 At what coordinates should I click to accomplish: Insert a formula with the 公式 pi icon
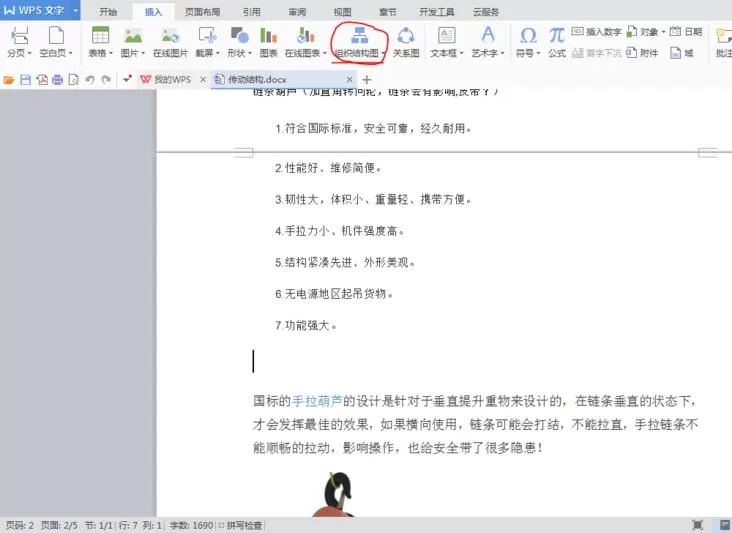[x=556, y=42]
